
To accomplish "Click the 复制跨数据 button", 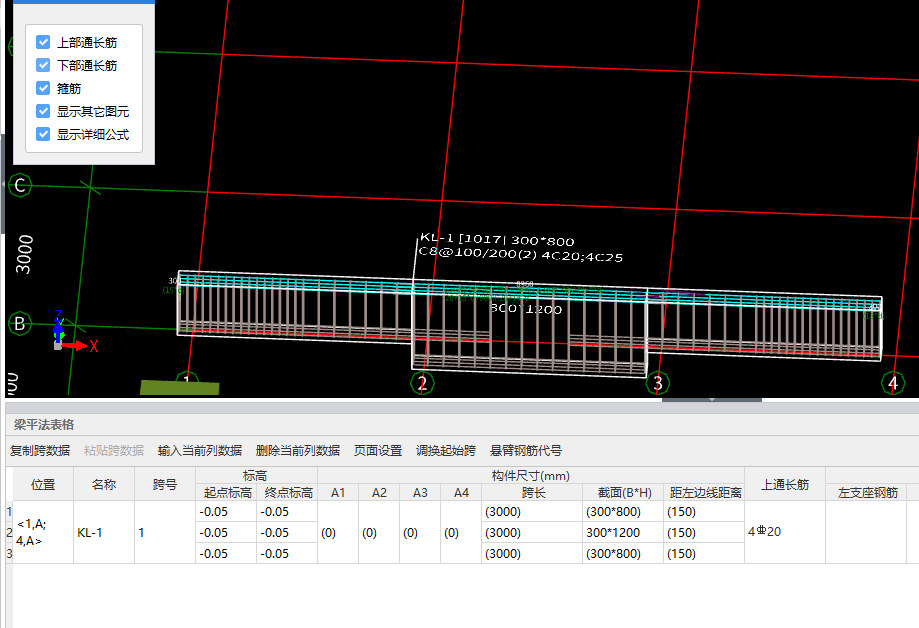I will [x=40, y=450].
